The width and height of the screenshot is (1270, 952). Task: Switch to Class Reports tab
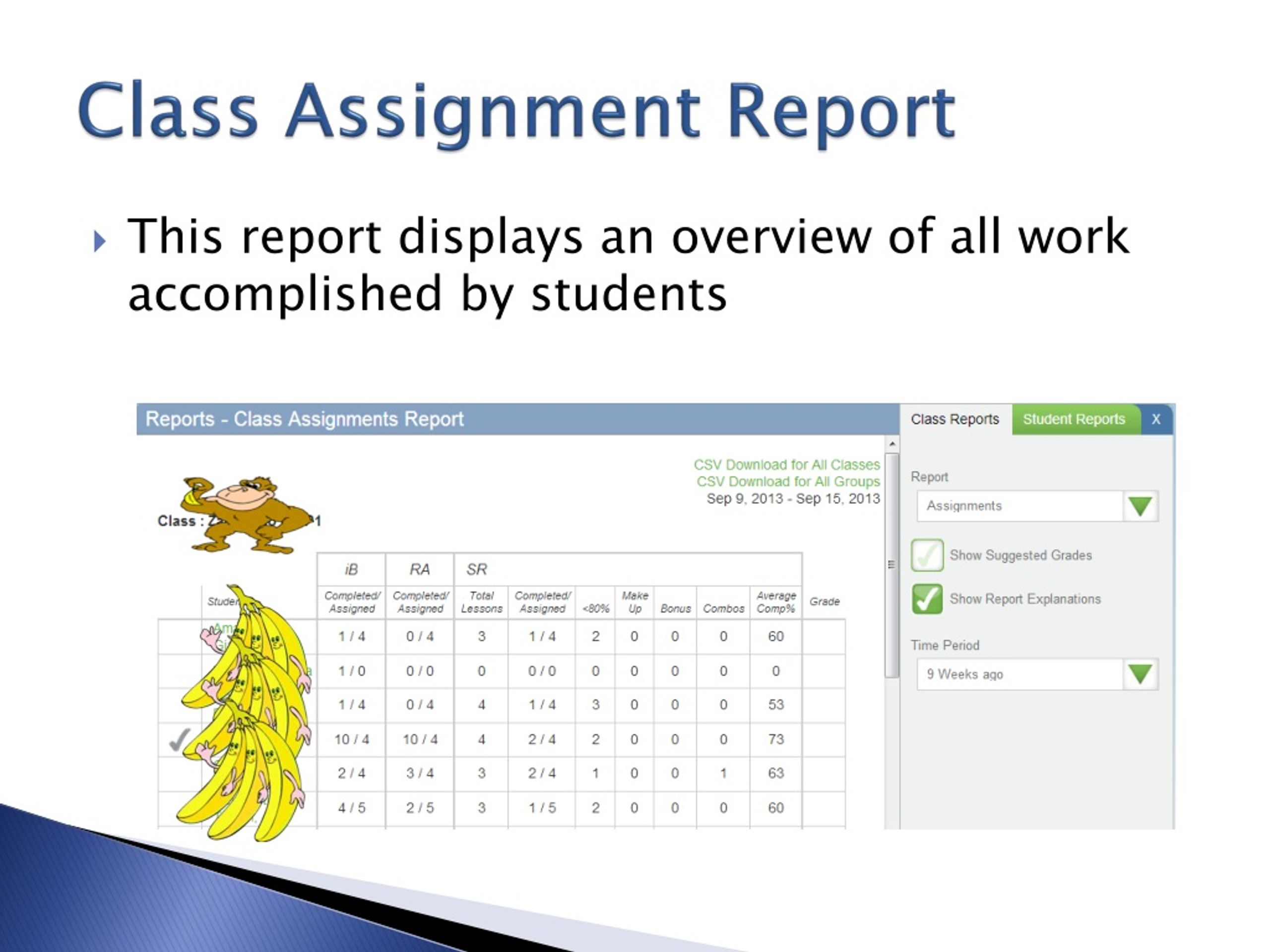955,419
